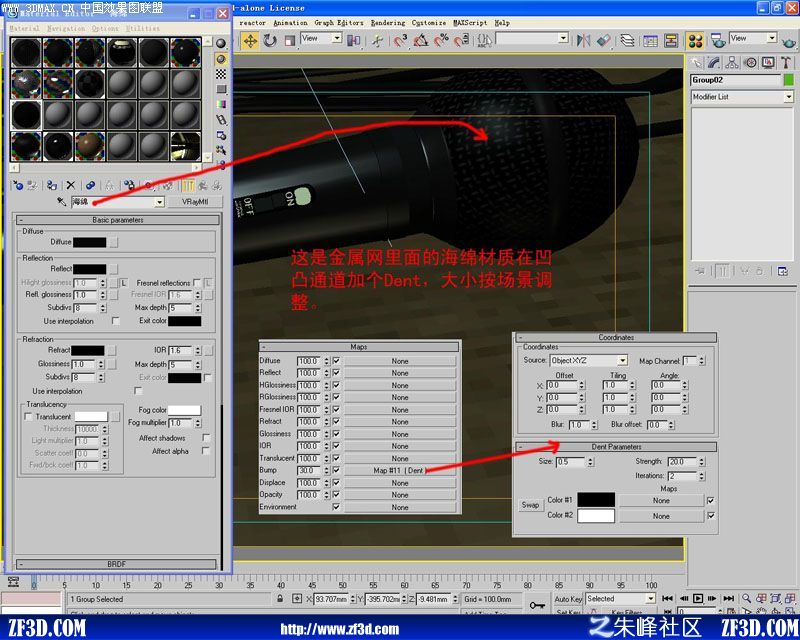Click the Dent Size value field

570,462
